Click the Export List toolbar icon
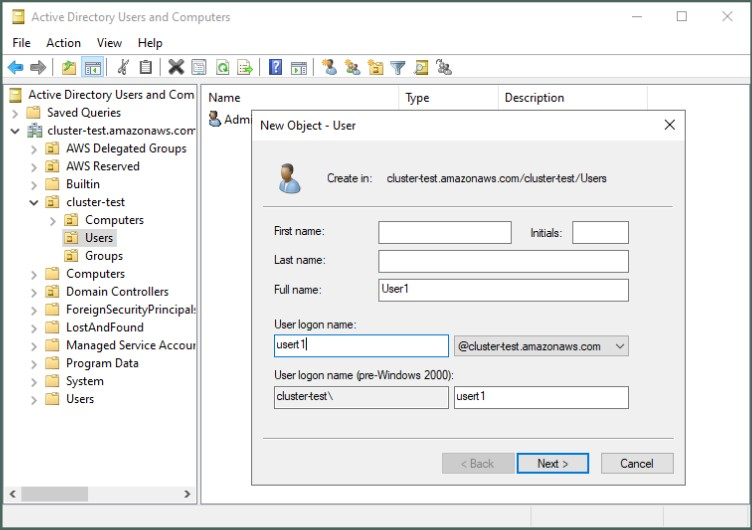Screen dimensions: 752x530 point(245,67)
